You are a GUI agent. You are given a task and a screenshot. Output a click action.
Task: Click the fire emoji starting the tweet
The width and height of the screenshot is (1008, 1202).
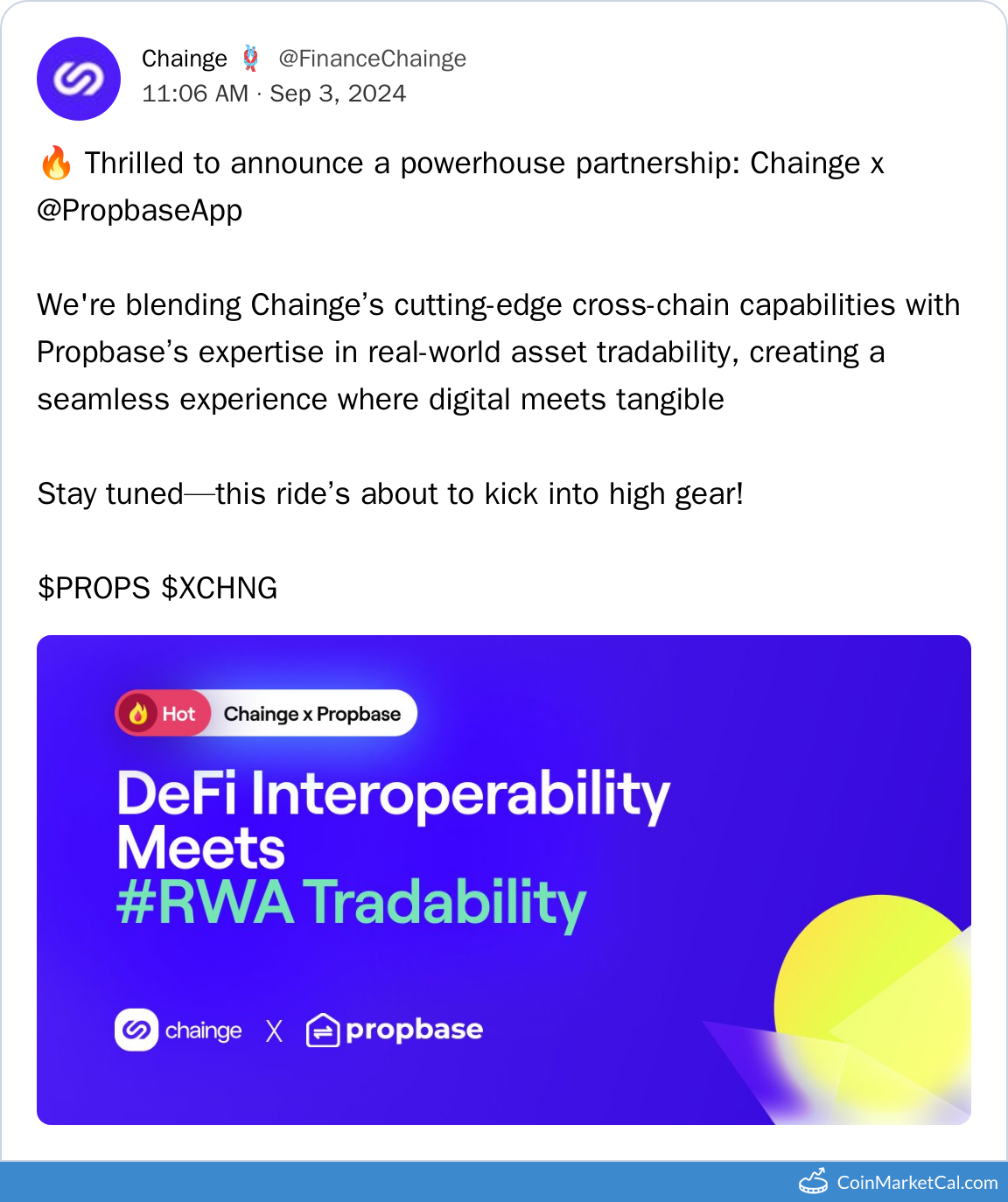tap(56, 164)
